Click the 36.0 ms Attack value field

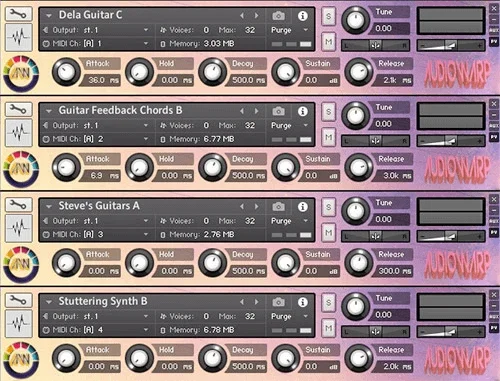point(100,80)
